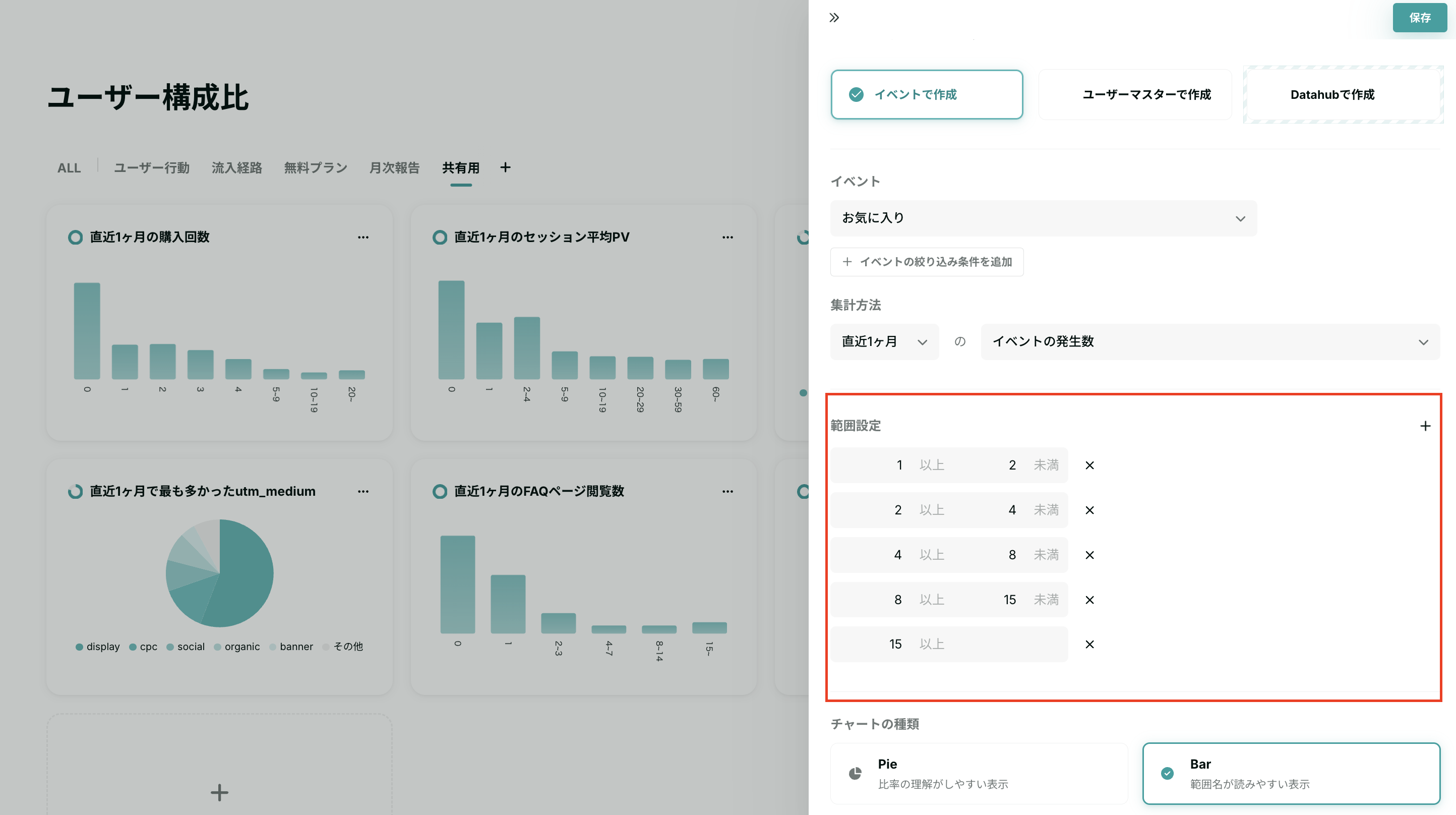Click the display legend color dot
The image size is (1456, 815).
point(79,647)
